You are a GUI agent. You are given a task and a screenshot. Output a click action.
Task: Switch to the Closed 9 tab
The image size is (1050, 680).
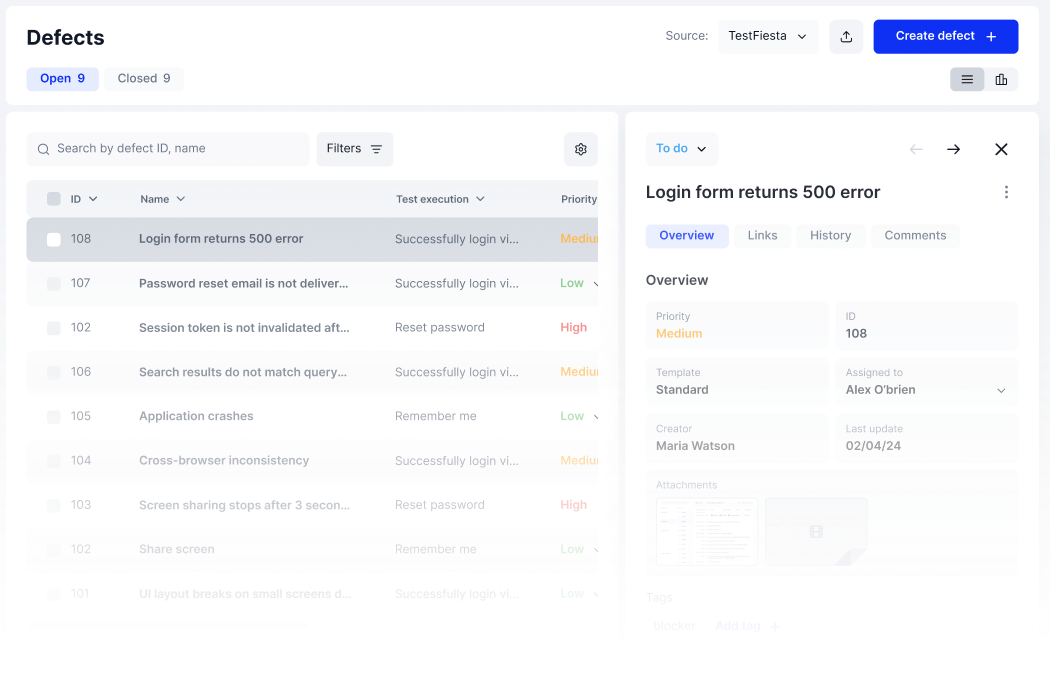point(144,79)
